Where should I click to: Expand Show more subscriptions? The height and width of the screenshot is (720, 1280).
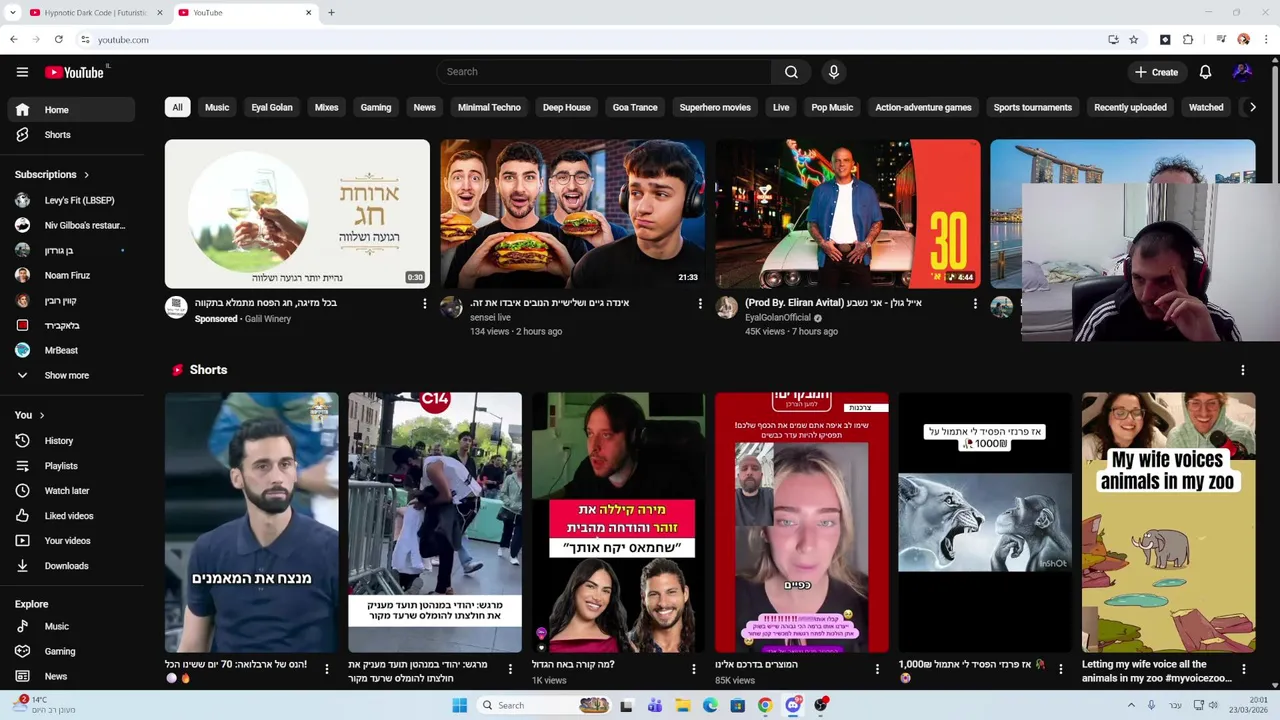[x=70, y=375]
